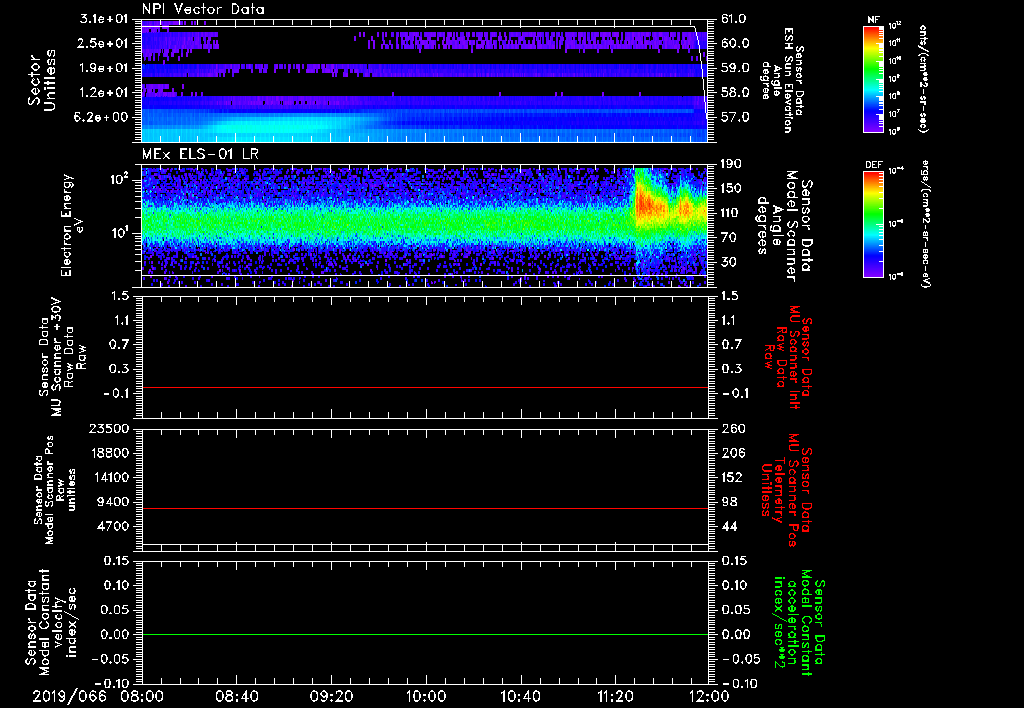
Task: Click the 10:40 time axis label
Action: 520,695
